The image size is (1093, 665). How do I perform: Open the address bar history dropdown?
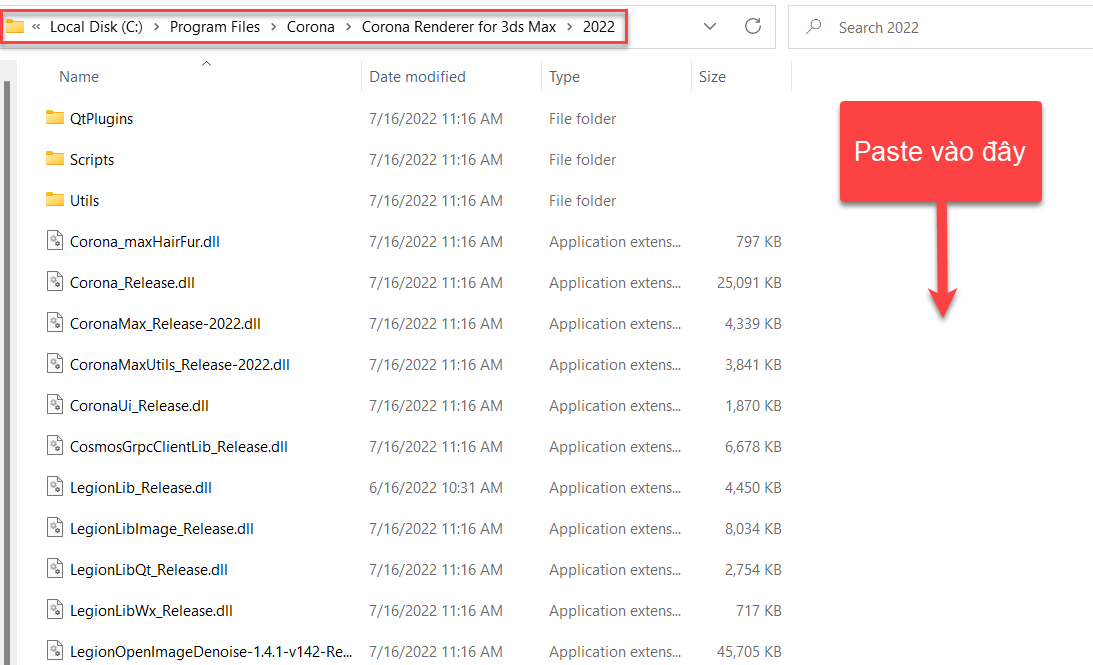click(x=710, y=27)
